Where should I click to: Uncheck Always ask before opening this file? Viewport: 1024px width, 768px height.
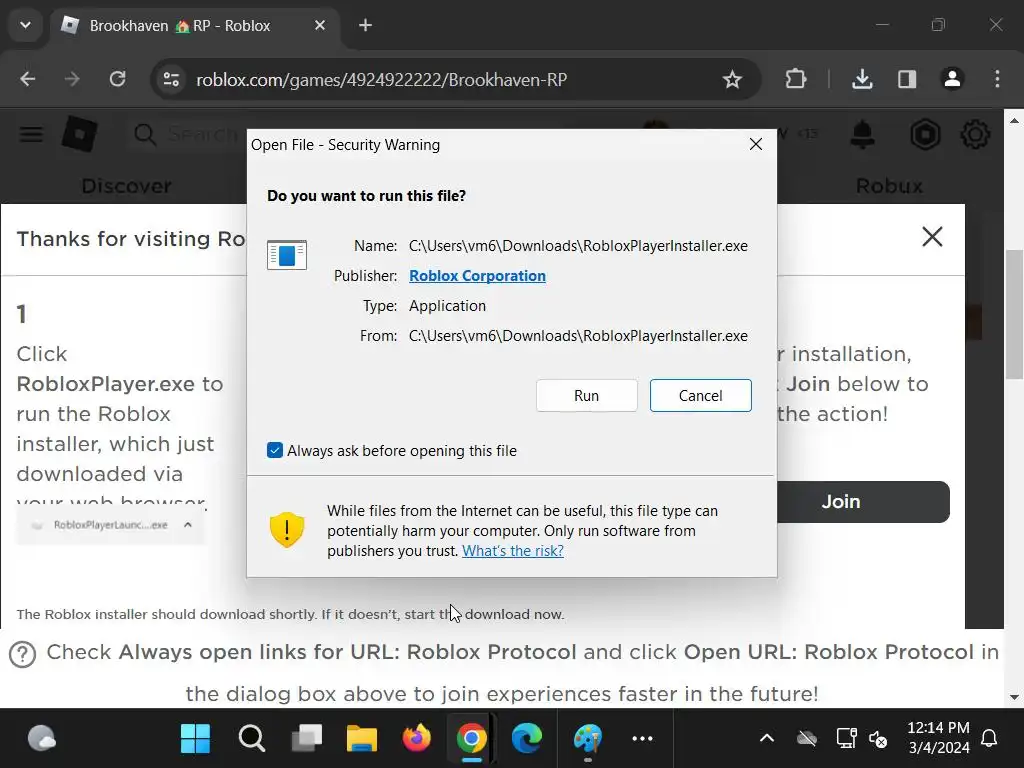275,451
